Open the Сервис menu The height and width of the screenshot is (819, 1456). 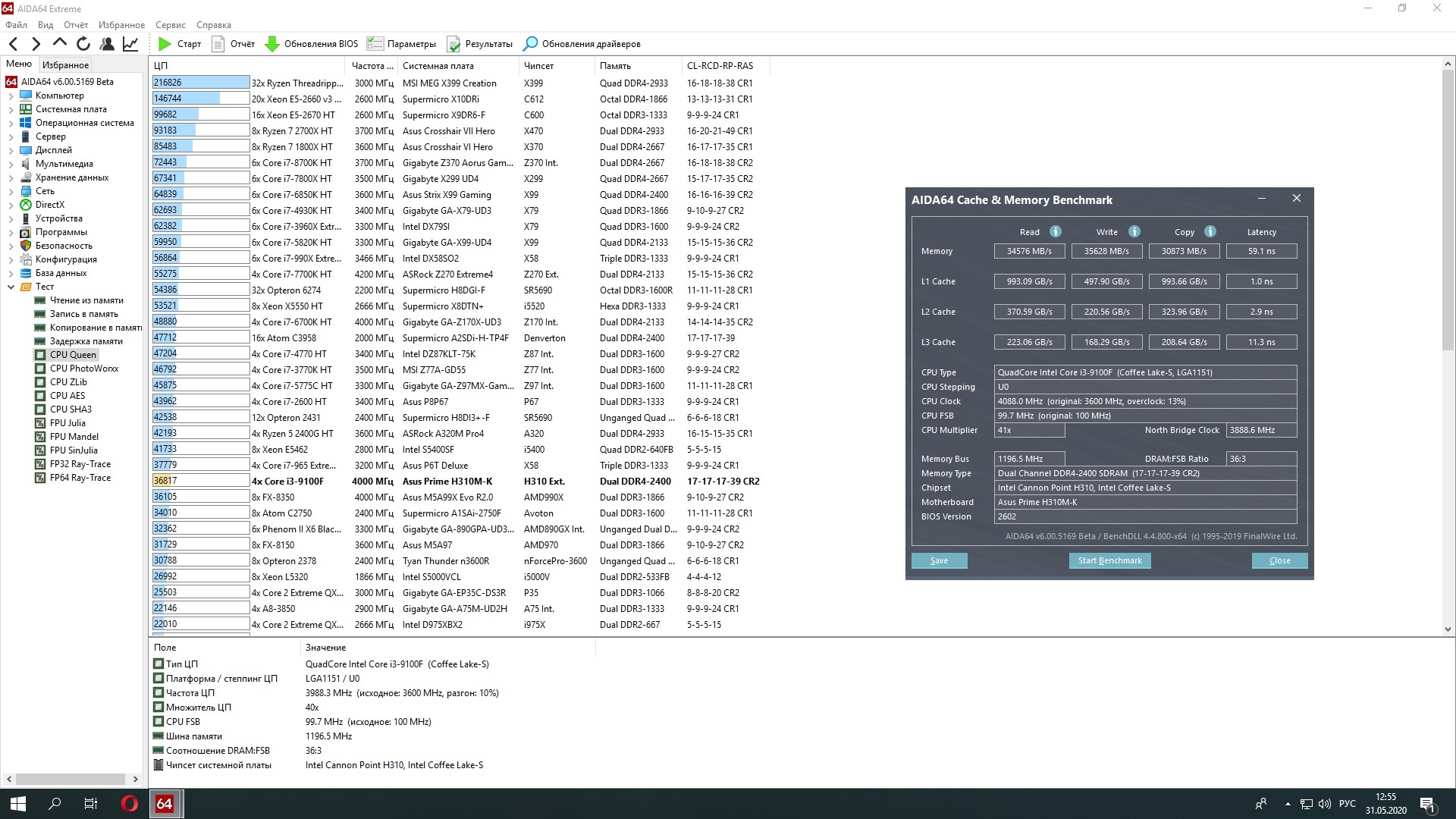[171, 25]
